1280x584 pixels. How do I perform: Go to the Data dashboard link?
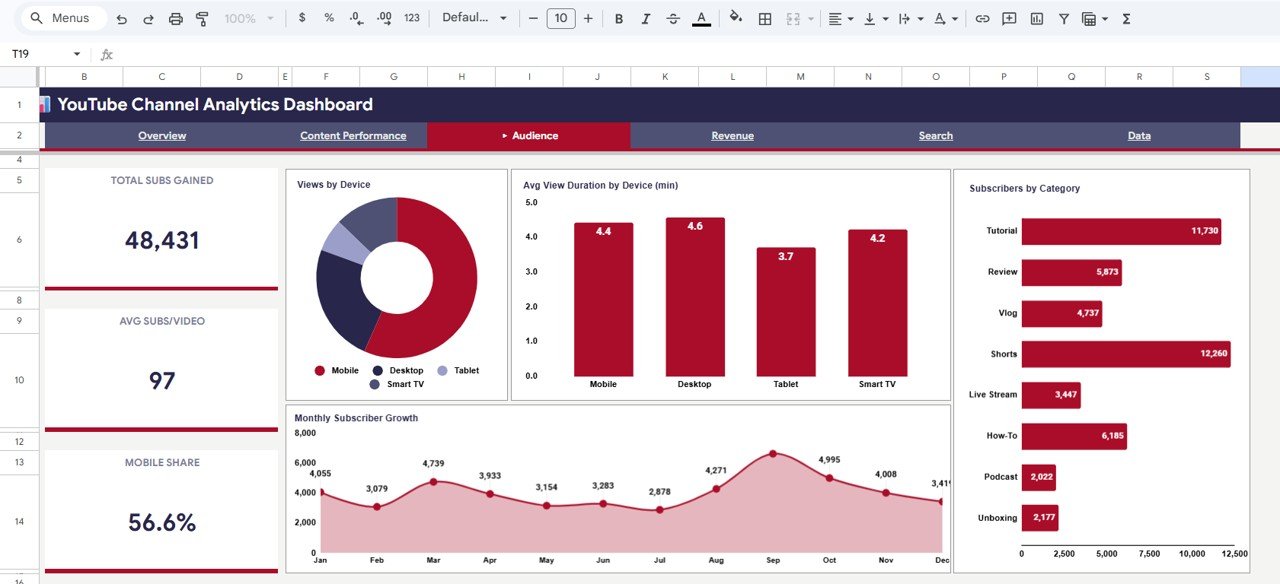tap(1139, 136)
